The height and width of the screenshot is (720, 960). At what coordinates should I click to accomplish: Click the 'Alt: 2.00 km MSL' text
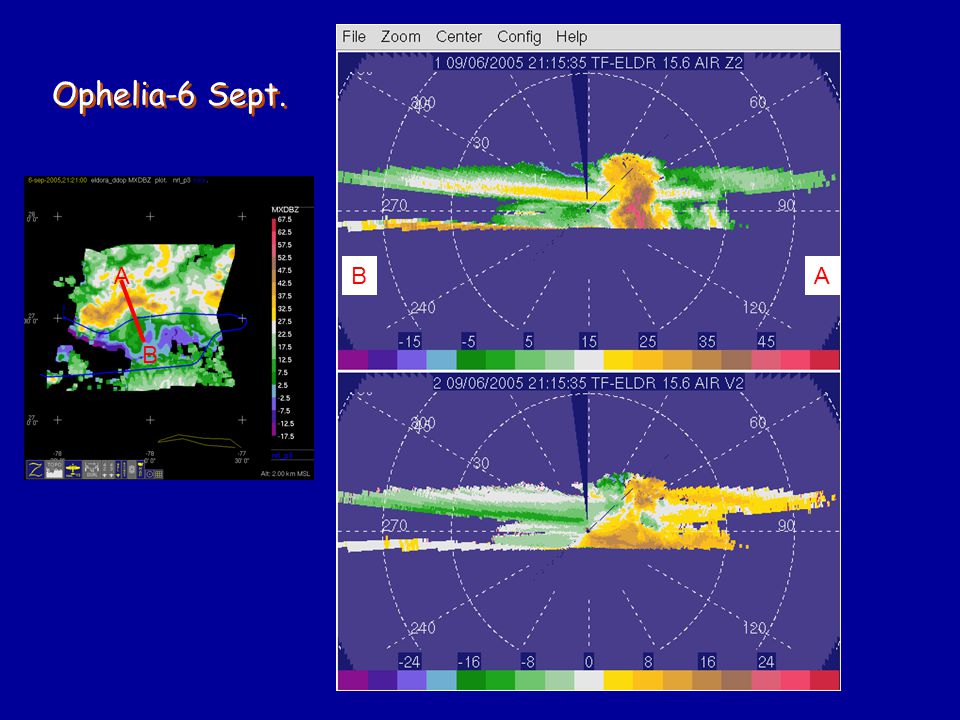tap(285, 474)
